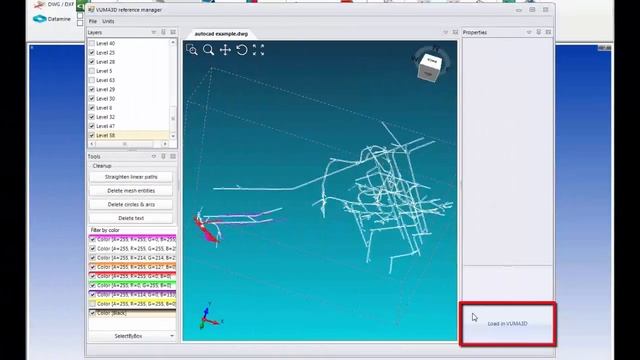Click the XYZ axis gizmo in viewport
The height and width of the screenshot is (360, 640).
click(x=210, y=316)
